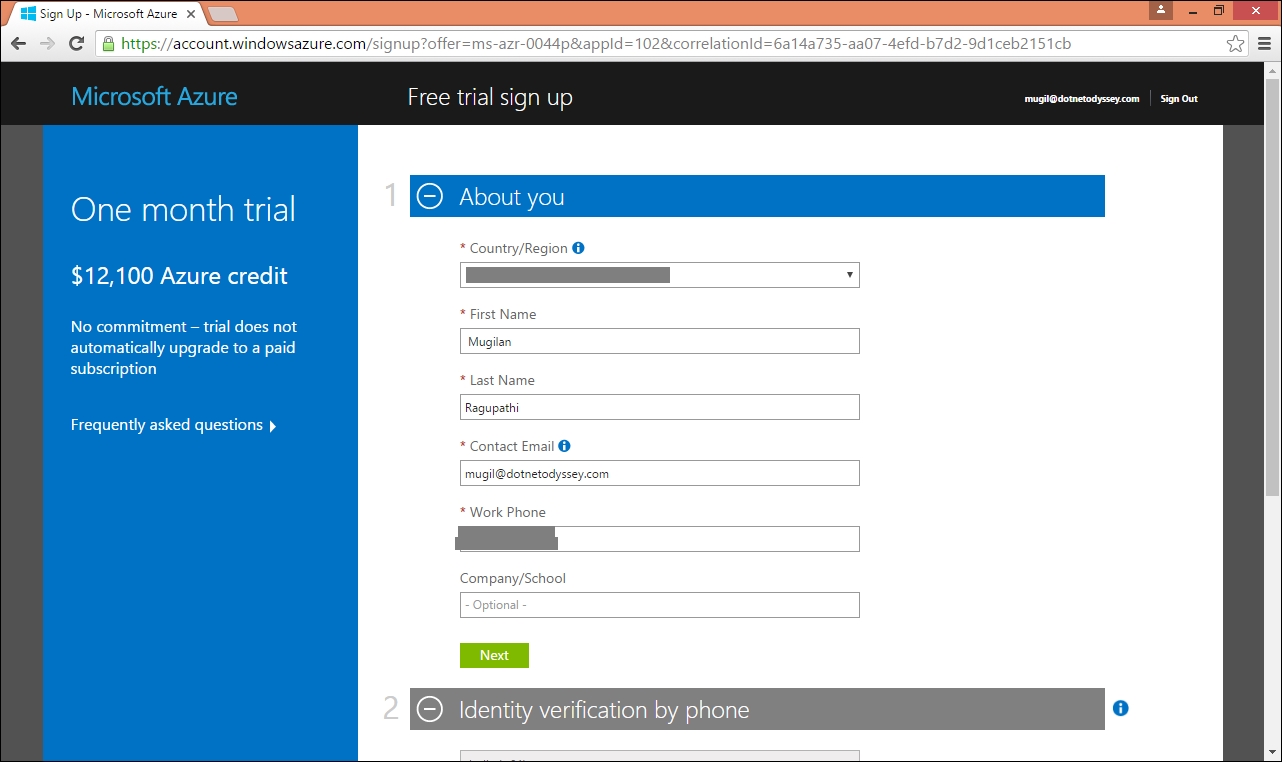
Task: Click the Chrome user profile icon
Action: [1161, 10]
